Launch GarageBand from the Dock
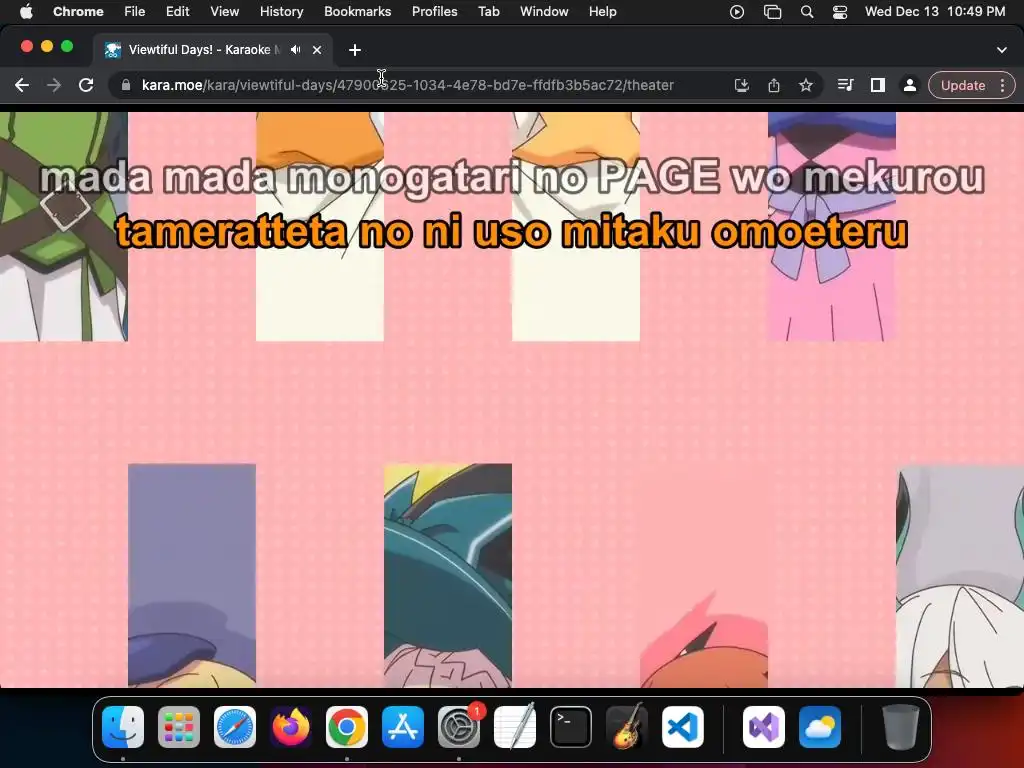 click(x=627, y=726)
